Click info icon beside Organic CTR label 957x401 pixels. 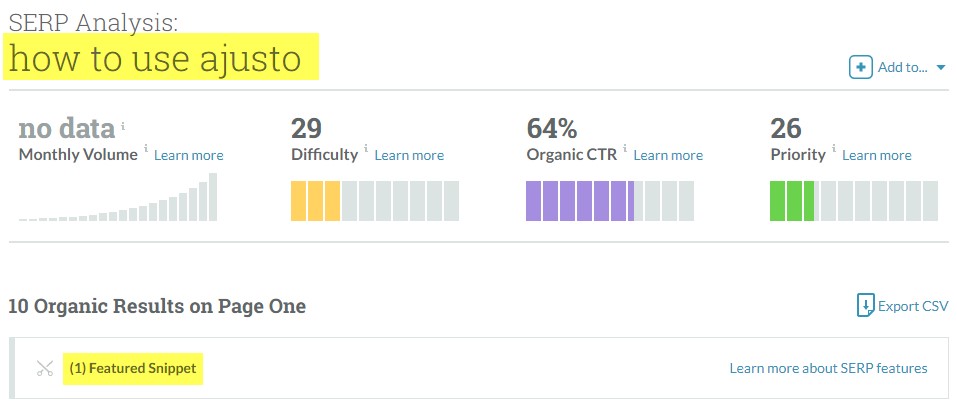pyautogui.click(x=625, y=149)
